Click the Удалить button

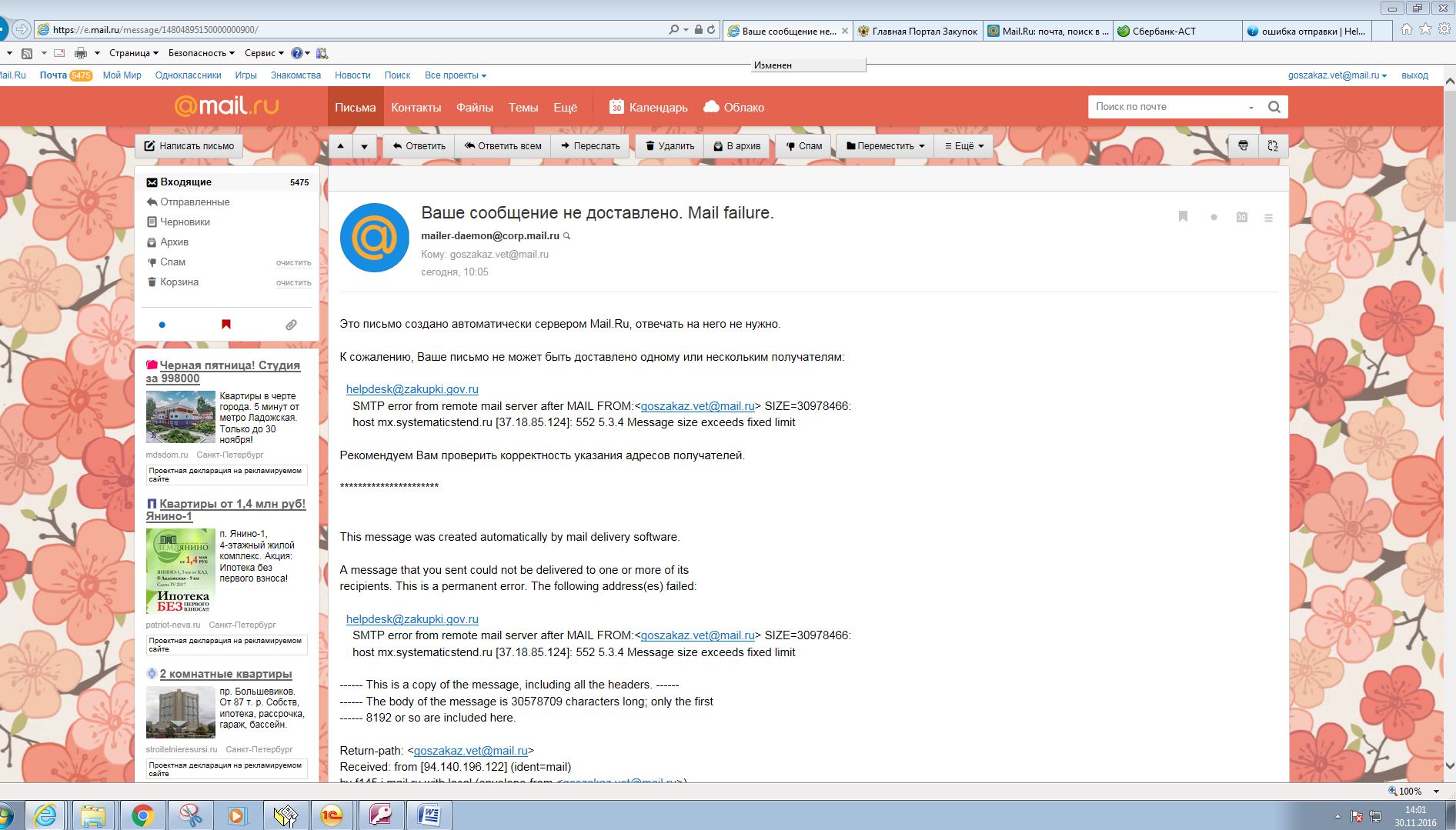(x=670, y=145)
